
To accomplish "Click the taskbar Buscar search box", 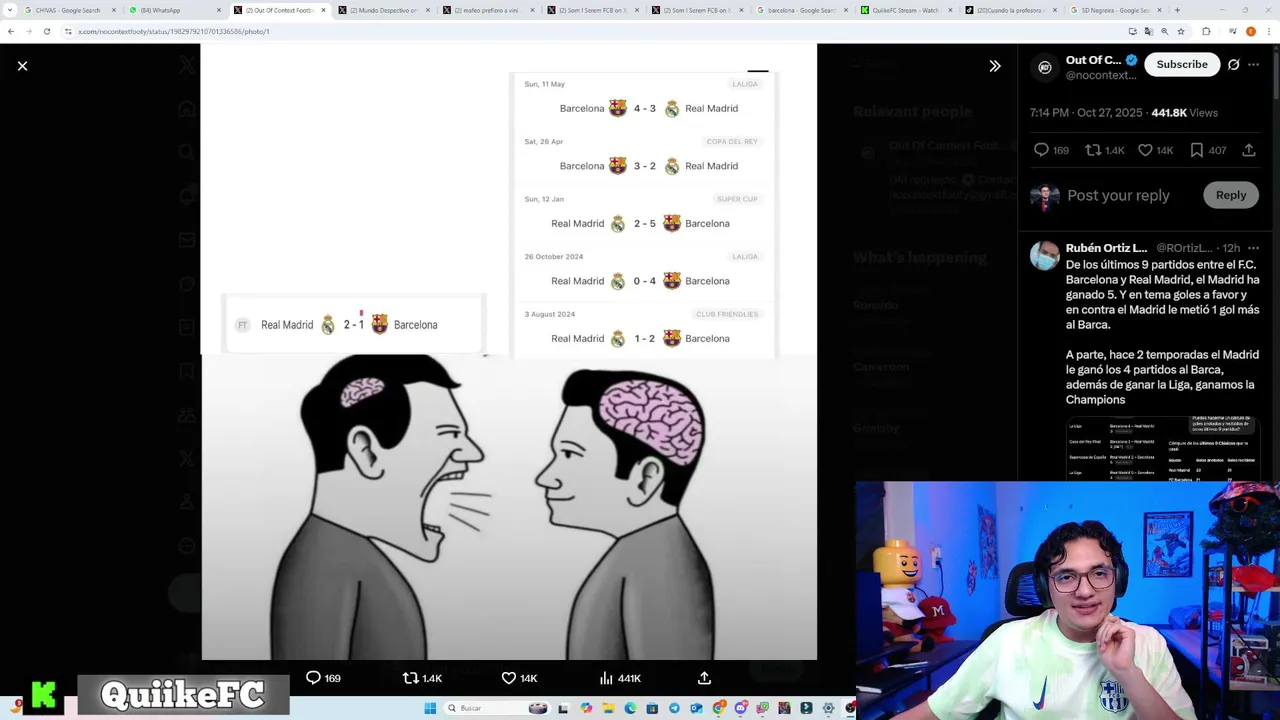I will pos(497,708).
